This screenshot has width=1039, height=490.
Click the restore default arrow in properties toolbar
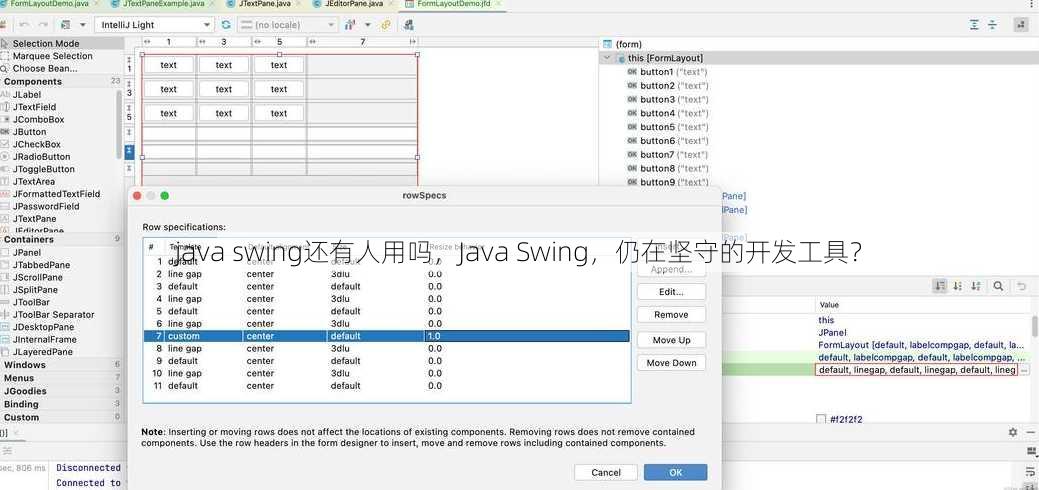click(x=1021, y=286)
